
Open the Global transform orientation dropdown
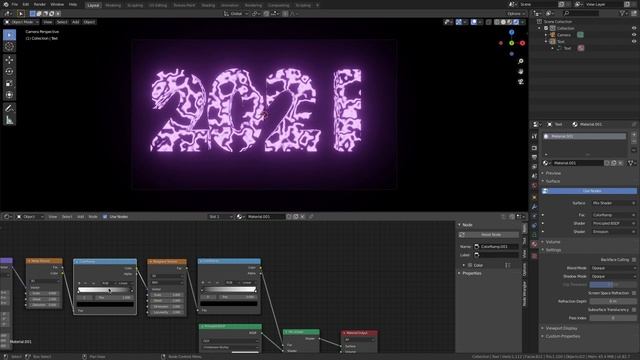coord(236,13)
